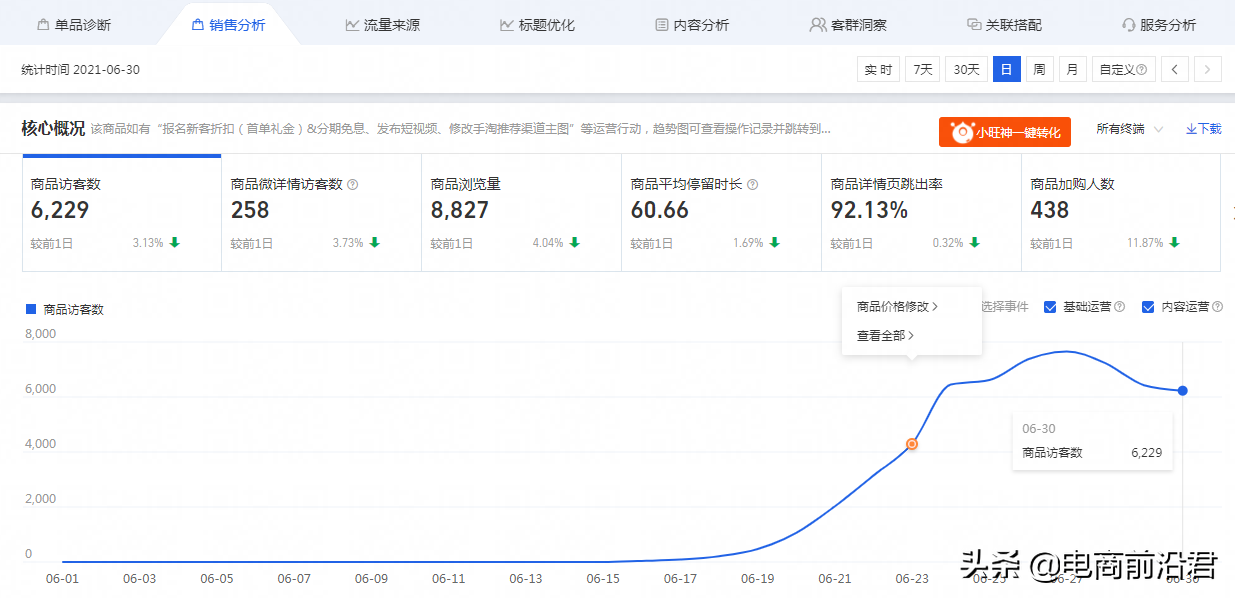Click the 商品价格修改 event link
The height and width of the screenshot is (598, 1235).
click(895, 307)
